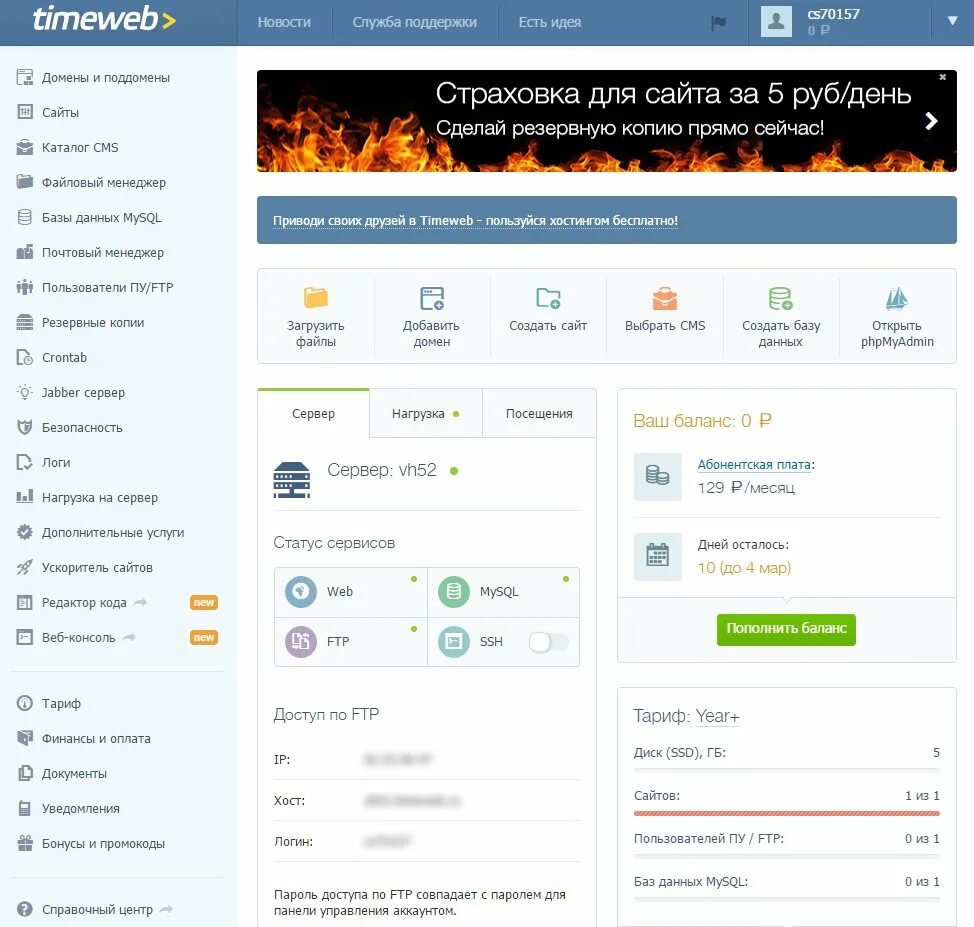Click Безопасность shield icon
The height and width of the screenshot is (927, 974).
(25, 427)
